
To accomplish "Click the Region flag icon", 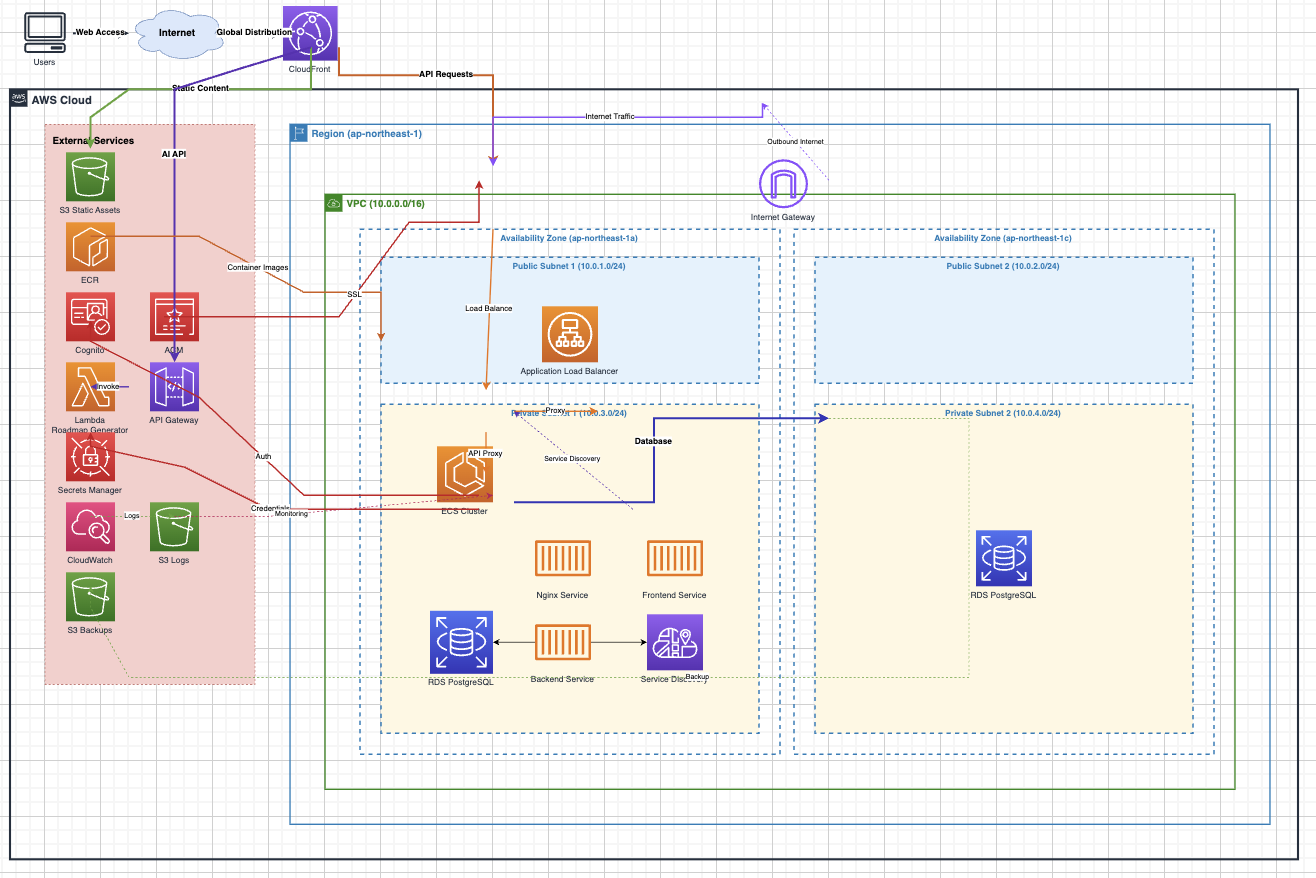I will pos(299,133).
